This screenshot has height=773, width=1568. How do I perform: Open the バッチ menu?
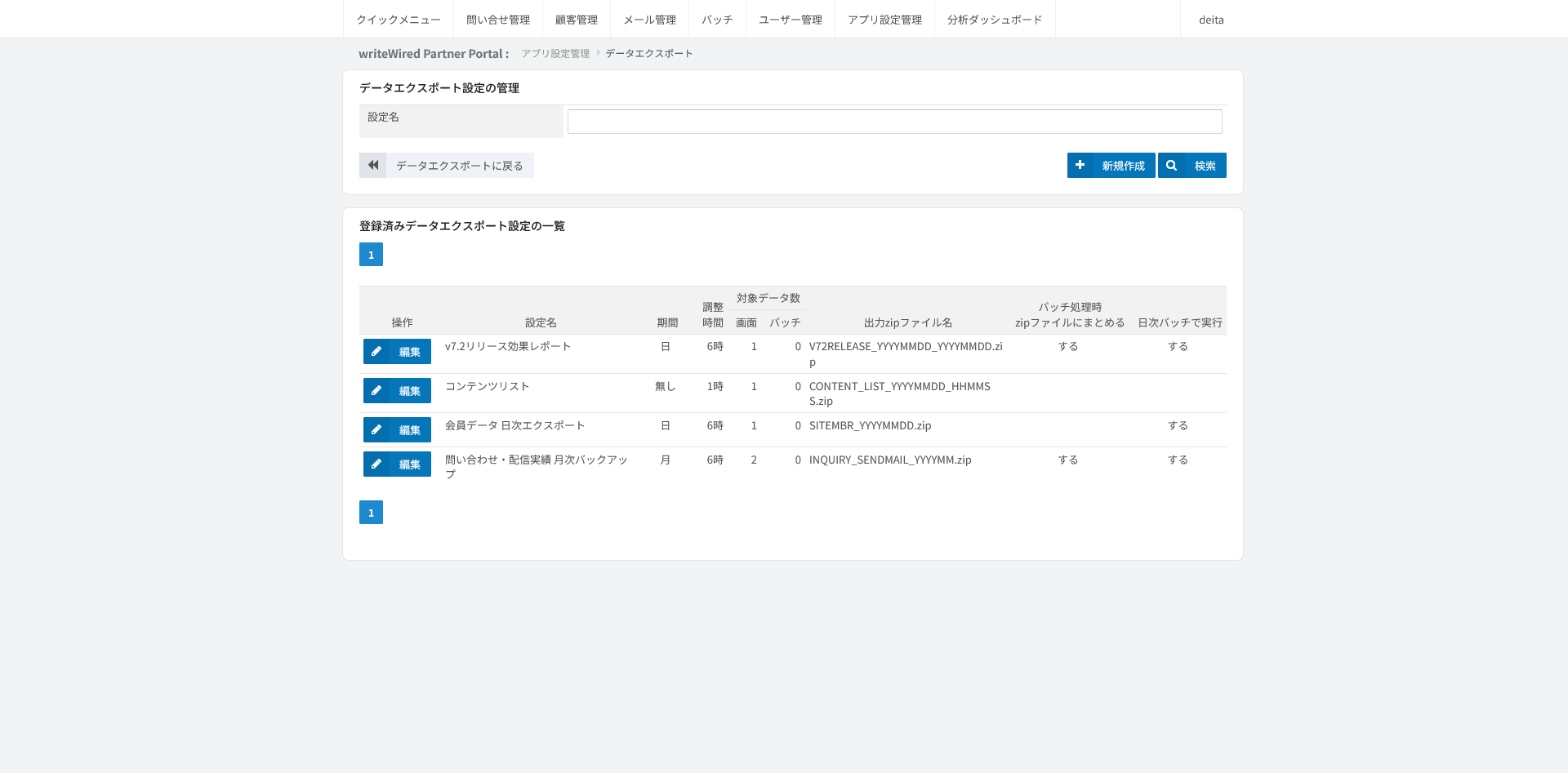(717, 20)
